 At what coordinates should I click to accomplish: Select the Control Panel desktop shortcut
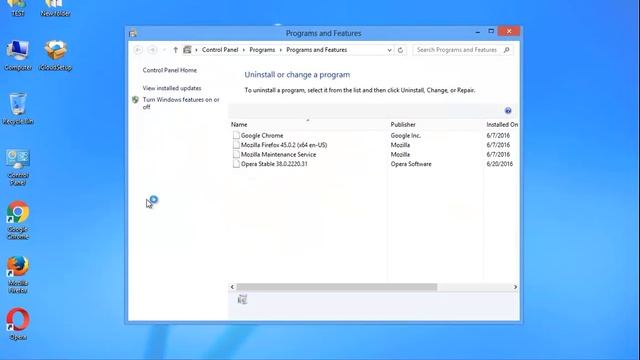(18, 167)
